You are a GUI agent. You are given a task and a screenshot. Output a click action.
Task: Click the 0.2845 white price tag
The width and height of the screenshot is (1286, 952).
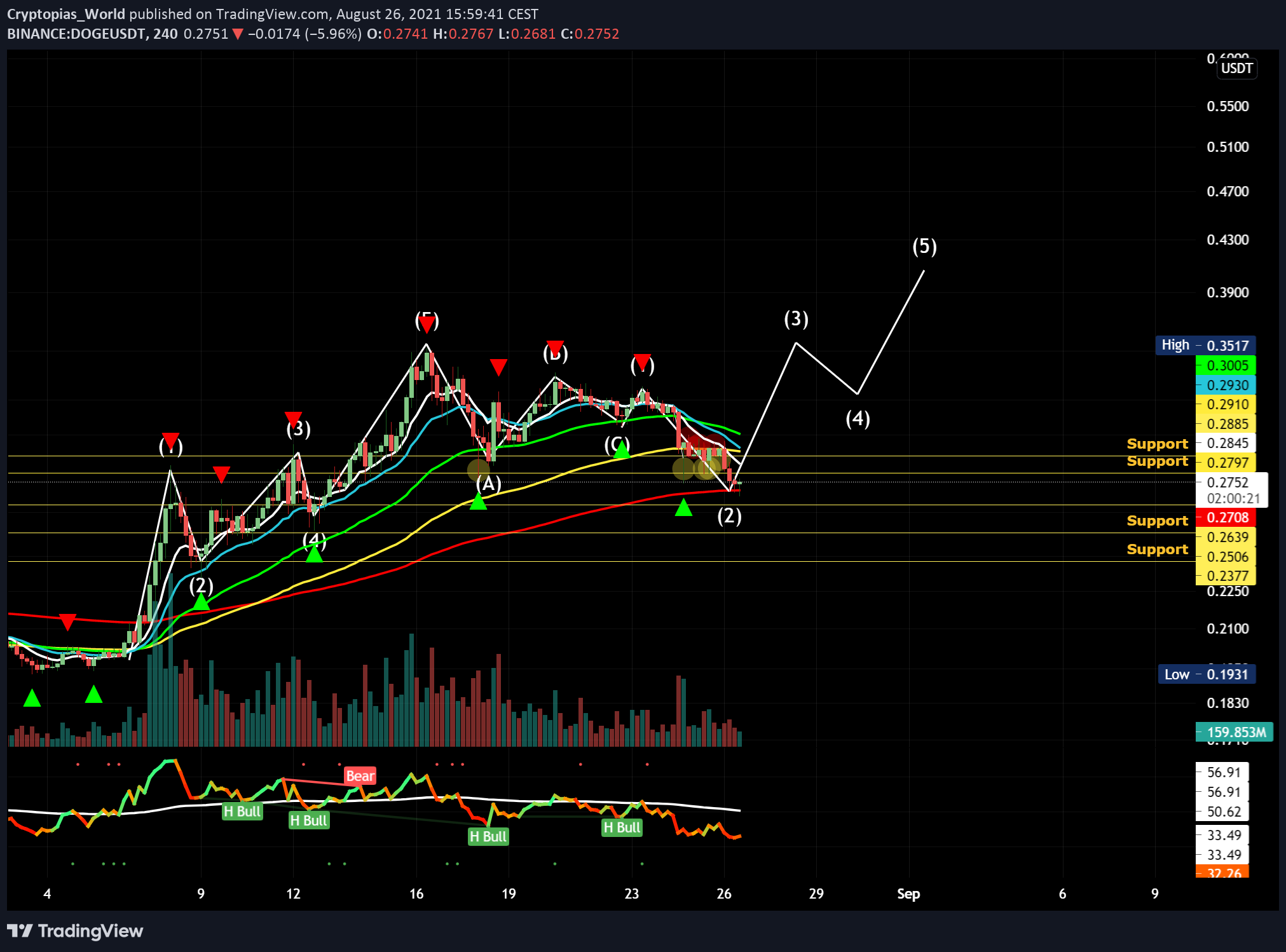(1226, 443)
